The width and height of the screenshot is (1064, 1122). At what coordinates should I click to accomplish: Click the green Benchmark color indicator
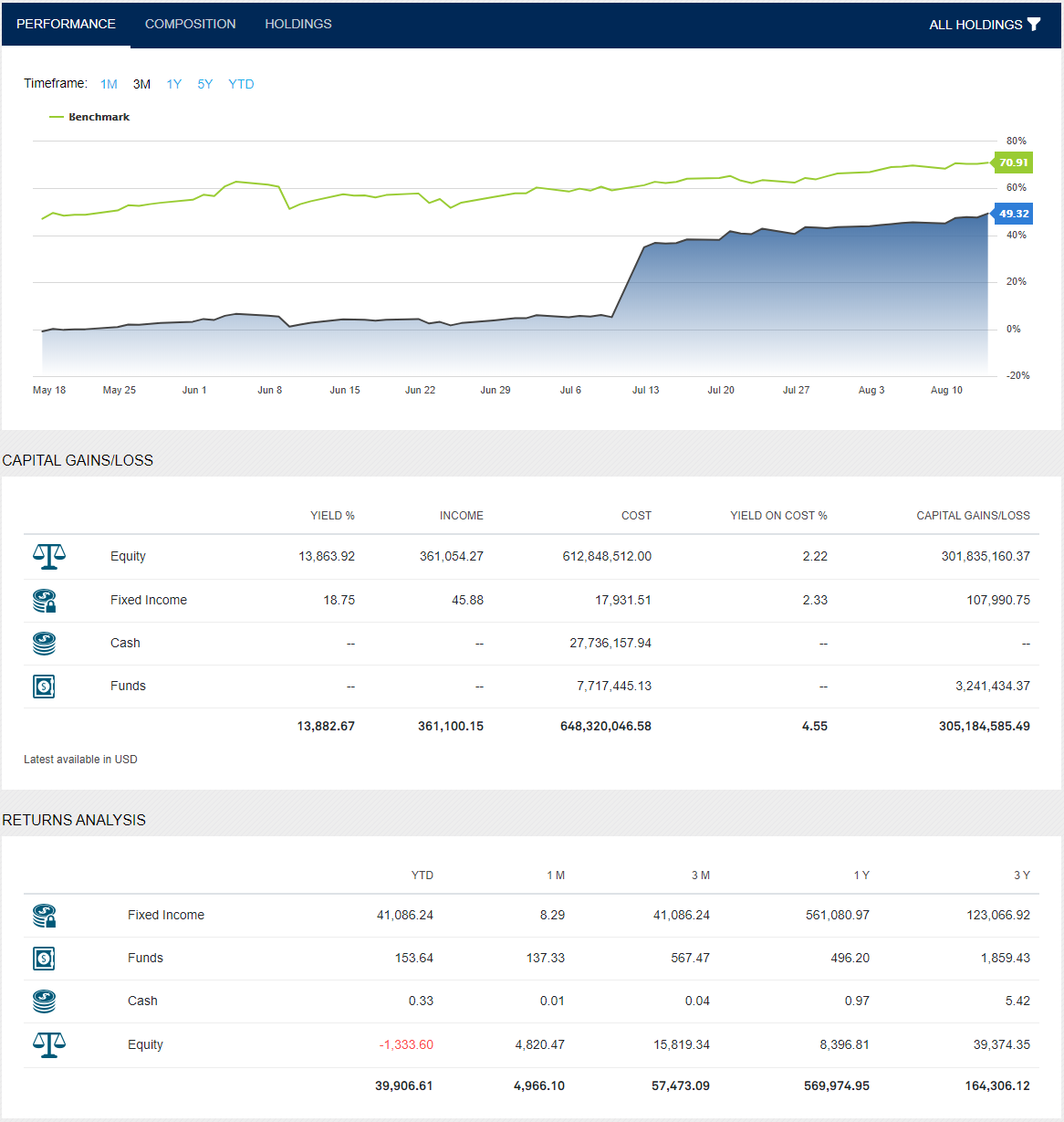click(57, 117)
